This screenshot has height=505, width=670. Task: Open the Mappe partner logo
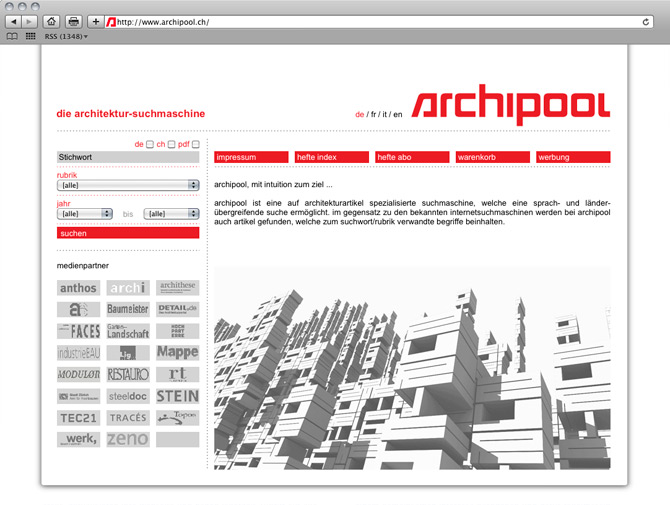coord(177,353)
